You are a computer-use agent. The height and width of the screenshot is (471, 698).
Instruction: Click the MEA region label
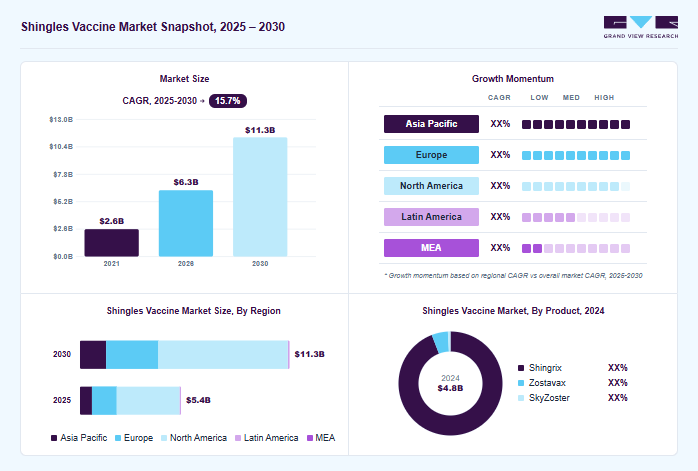click(431, 248)
